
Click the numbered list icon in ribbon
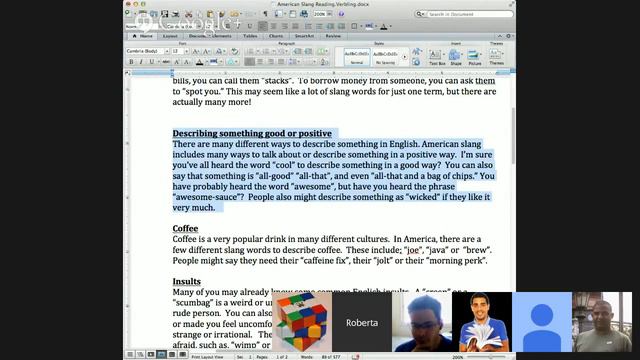coord(265,51)
